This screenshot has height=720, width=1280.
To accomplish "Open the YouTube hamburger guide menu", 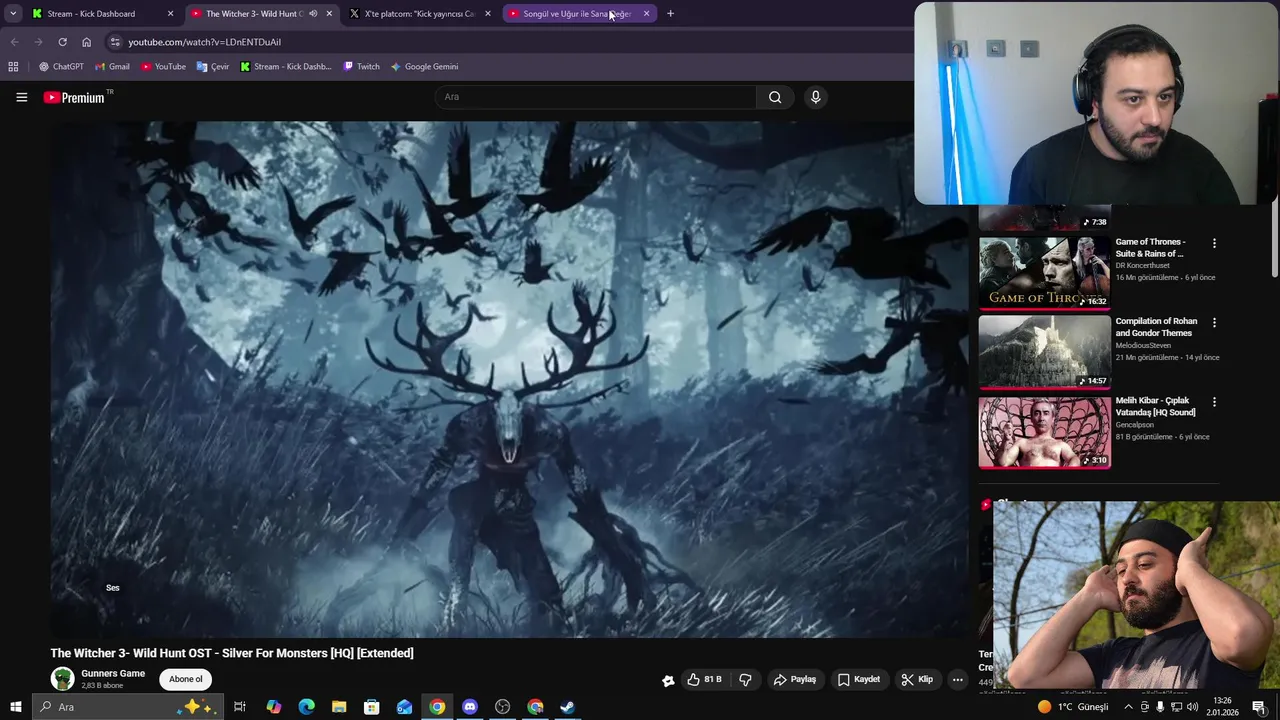I will [x=21, y=97].
